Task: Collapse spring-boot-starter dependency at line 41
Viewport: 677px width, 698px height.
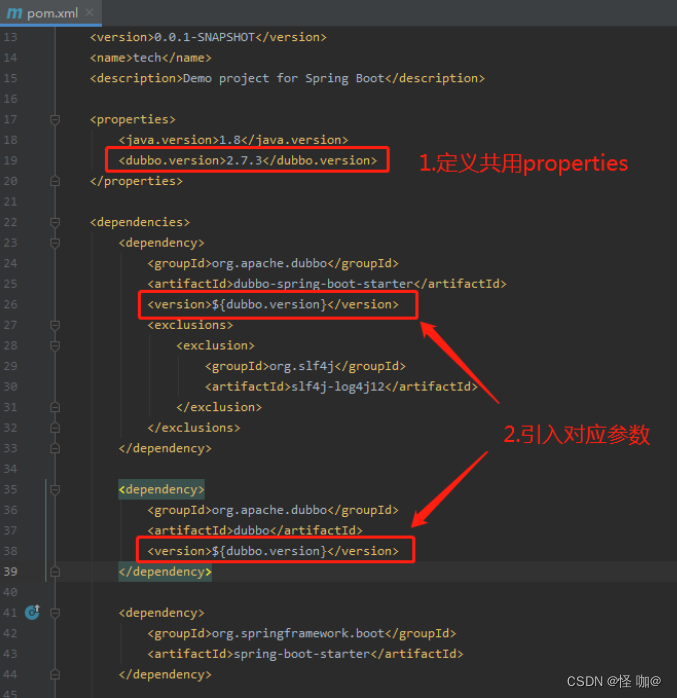Action: click(55, 613)
